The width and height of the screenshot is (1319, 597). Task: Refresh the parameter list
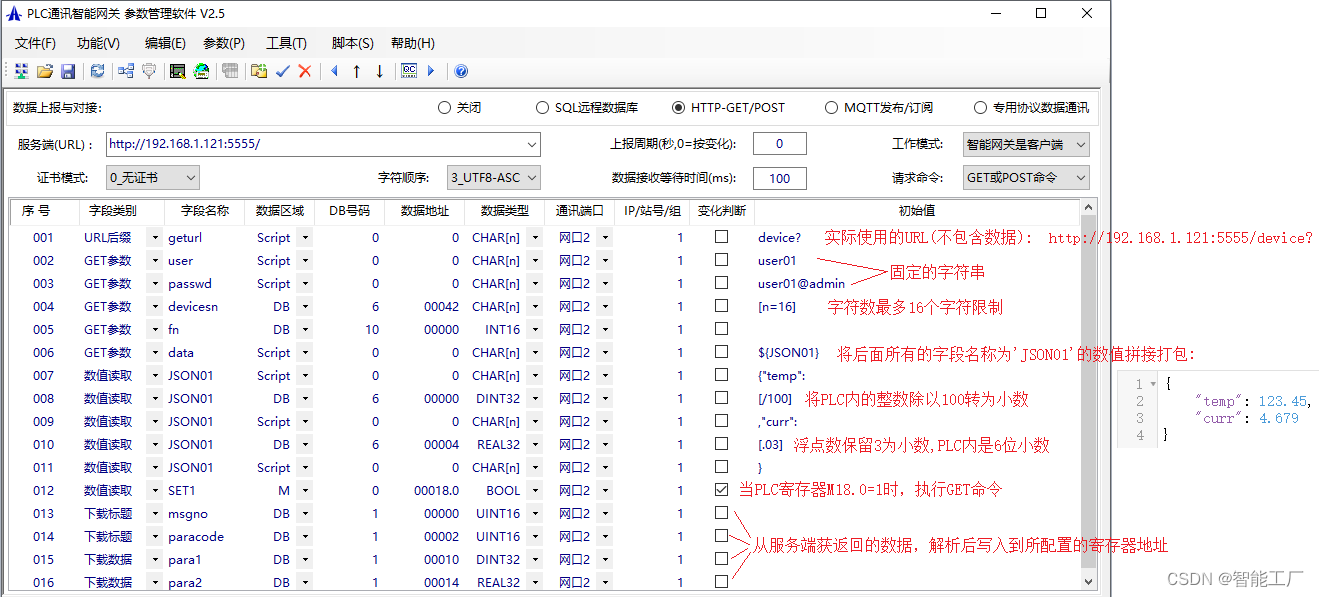pos(97,70)
